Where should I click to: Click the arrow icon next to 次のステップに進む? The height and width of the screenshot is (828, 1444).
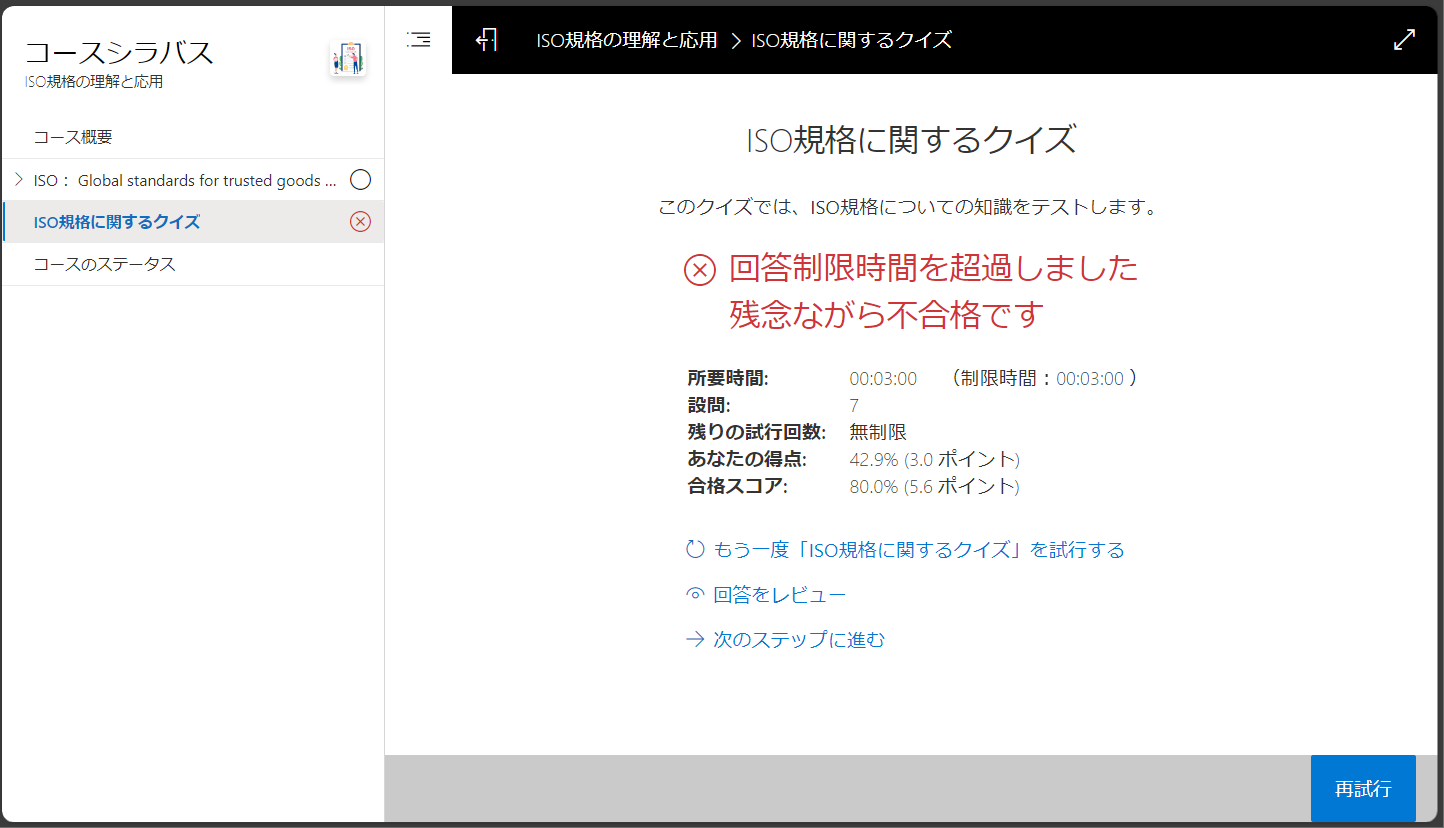695,639
